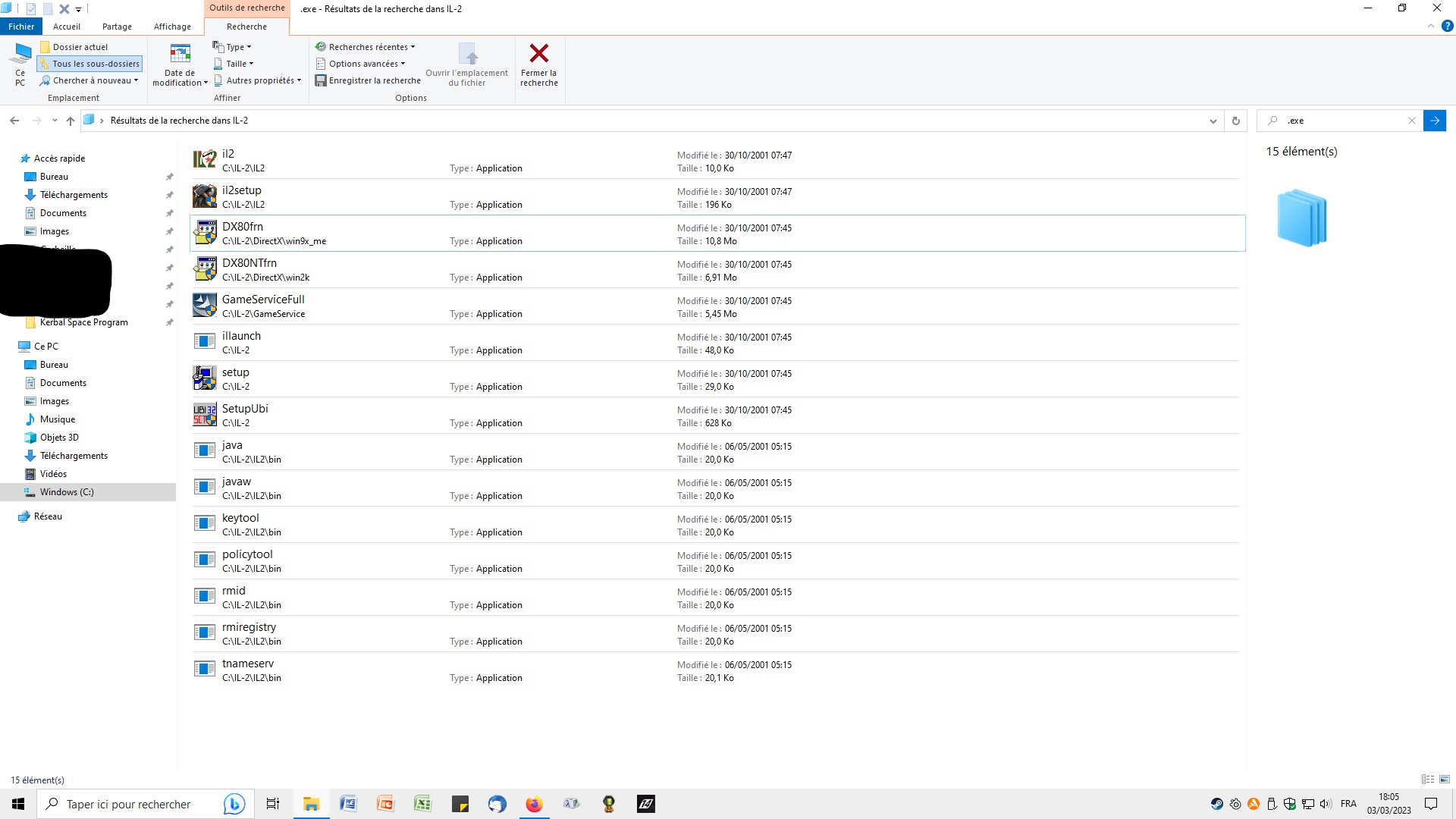Open Accès rapide in navigation pane
This screenshot has height=819, width=1456.
(59, 158)
